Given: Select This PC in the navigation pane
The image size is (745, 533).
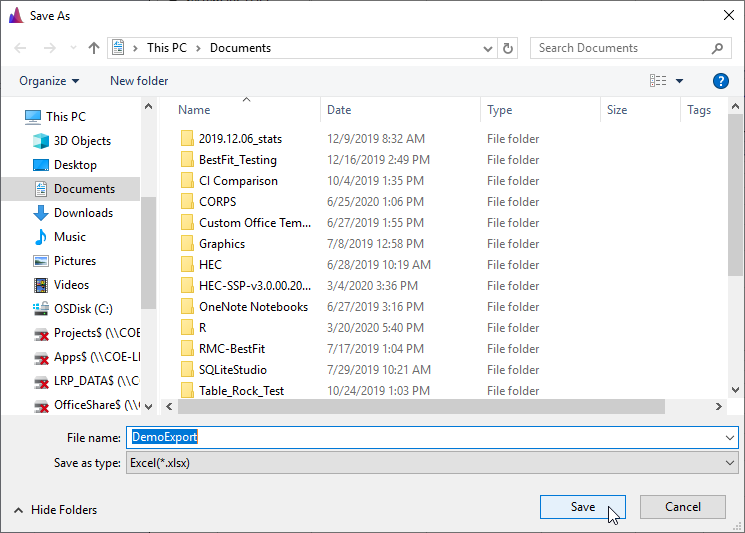Looking at the screenshot, I should point(56,116).
